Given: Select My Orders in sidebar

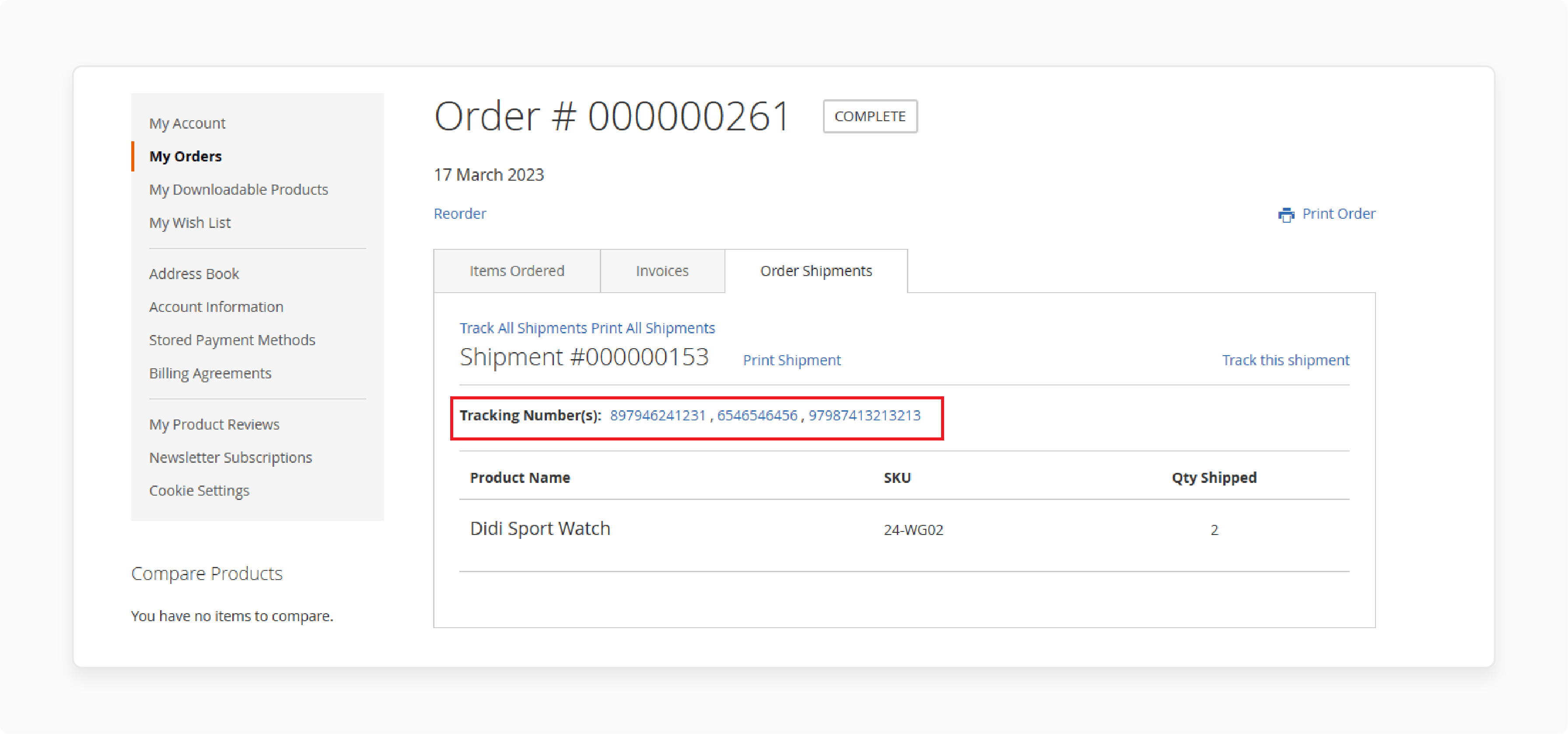Looking at the screenshot, I should click(x=185, y=157).
